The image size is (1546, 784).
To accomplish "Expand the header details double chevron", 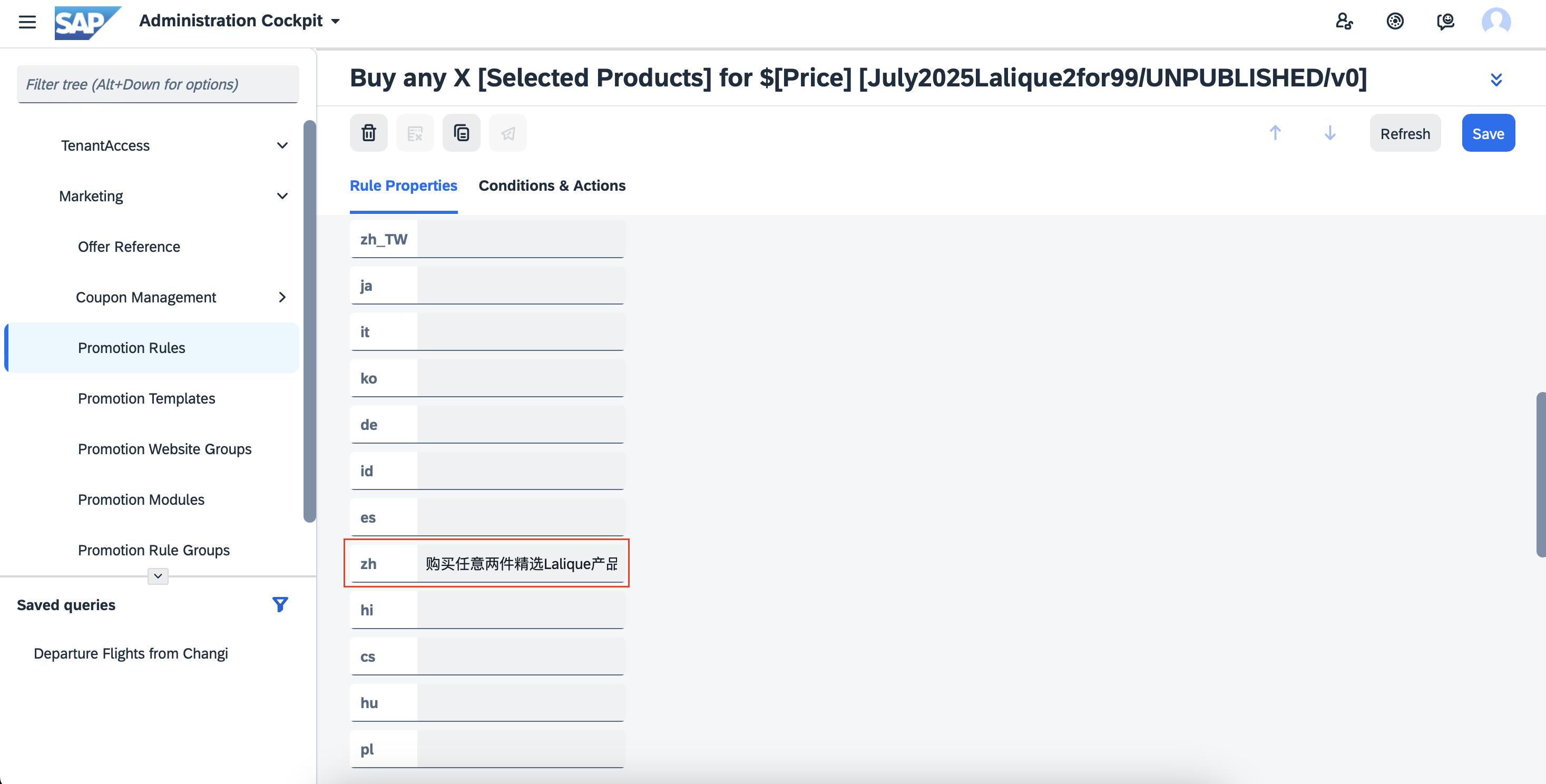I will coord(1496,79).
